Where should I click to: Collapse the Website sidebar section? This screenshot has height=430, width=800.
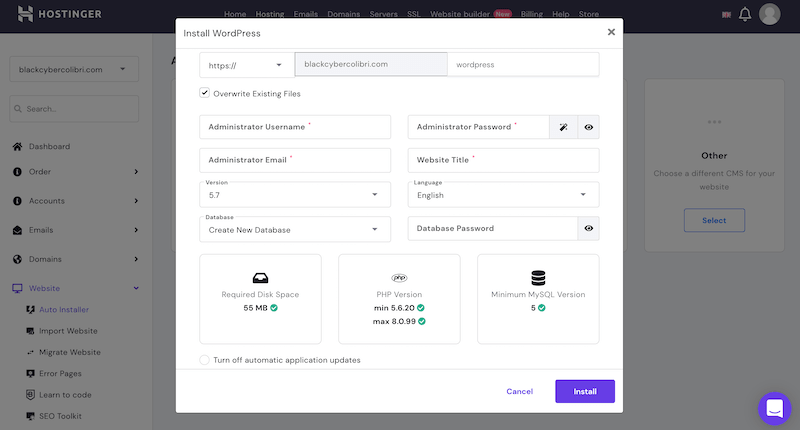136,288
